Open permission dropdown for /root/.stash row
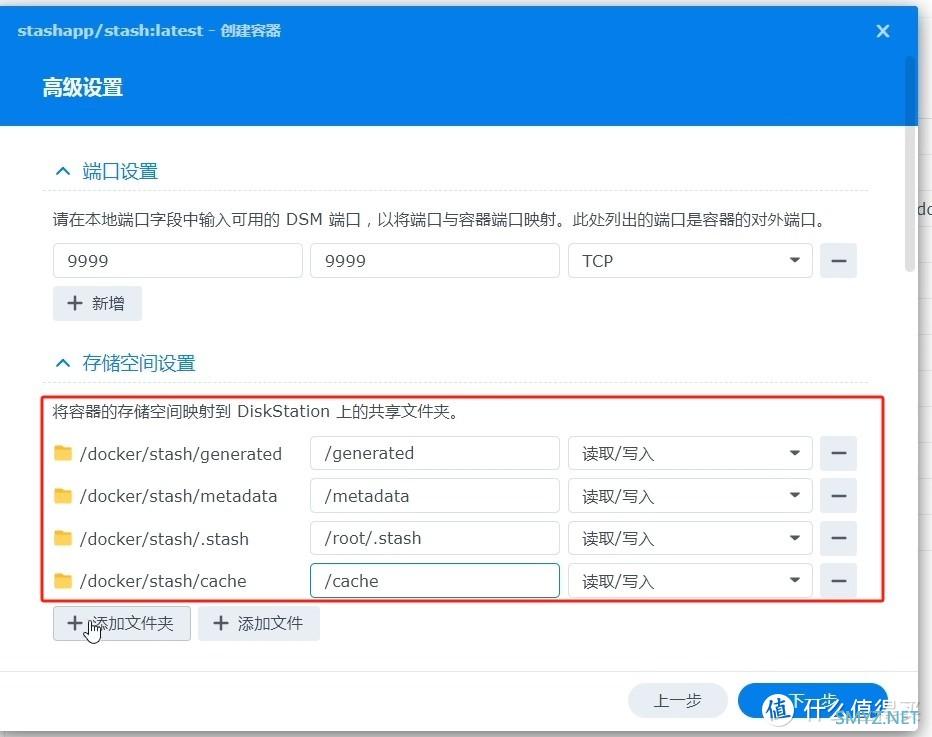This screenshot has width=932, height=737. [x=690, y=538]
